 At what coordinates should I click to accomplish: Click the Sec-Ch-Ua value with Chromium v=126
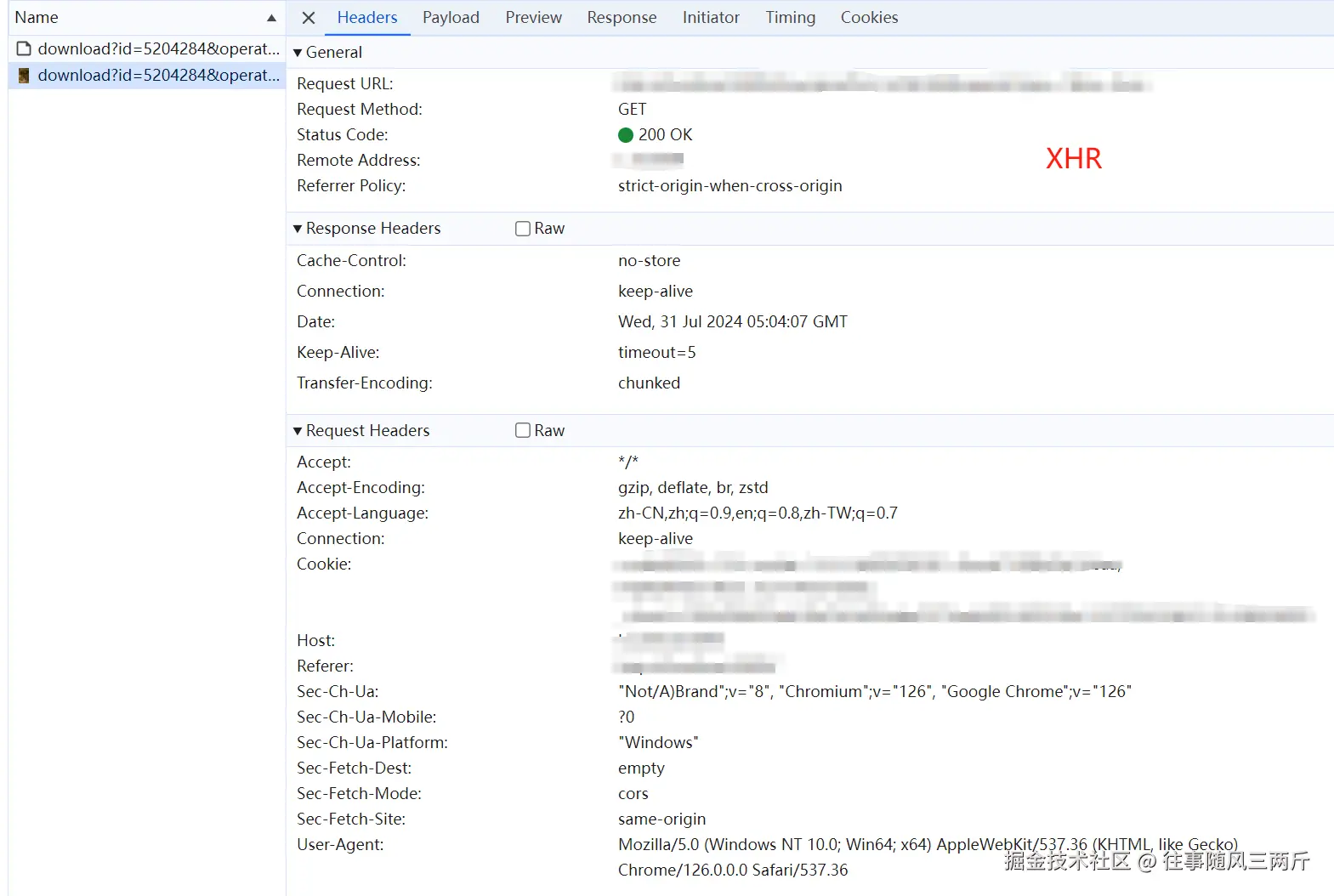click(874, 692)
